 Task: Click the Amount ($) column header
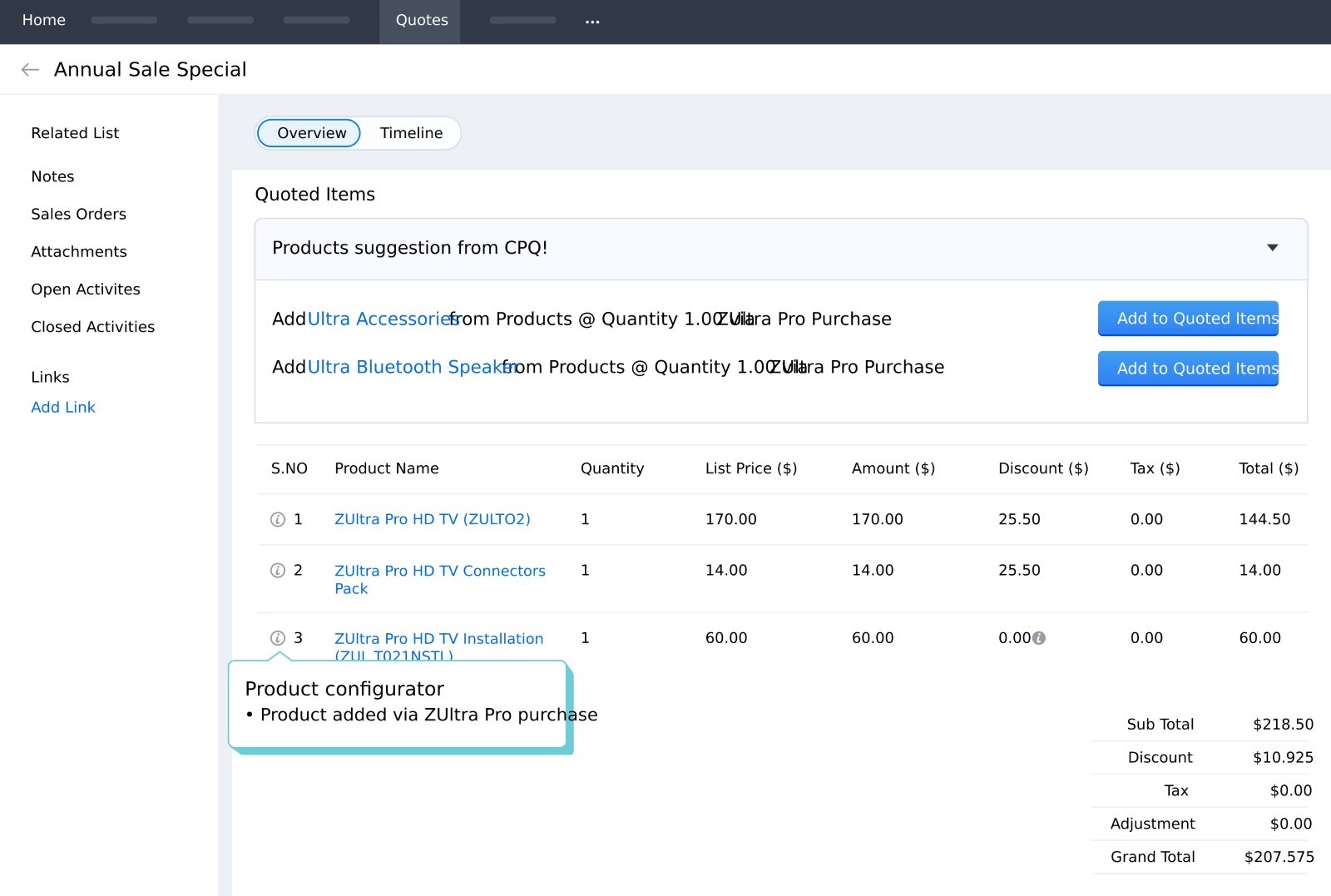click(x=893, y=468)
